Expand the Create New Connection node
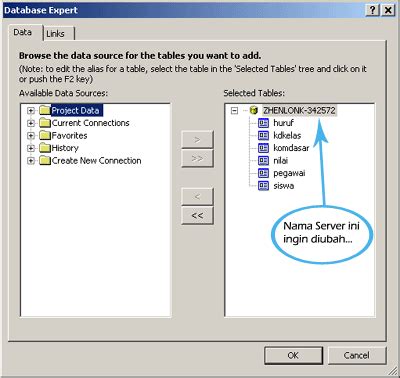Image resolution: width=400 pixels, height=378 pixels. [x=31, y=161]
